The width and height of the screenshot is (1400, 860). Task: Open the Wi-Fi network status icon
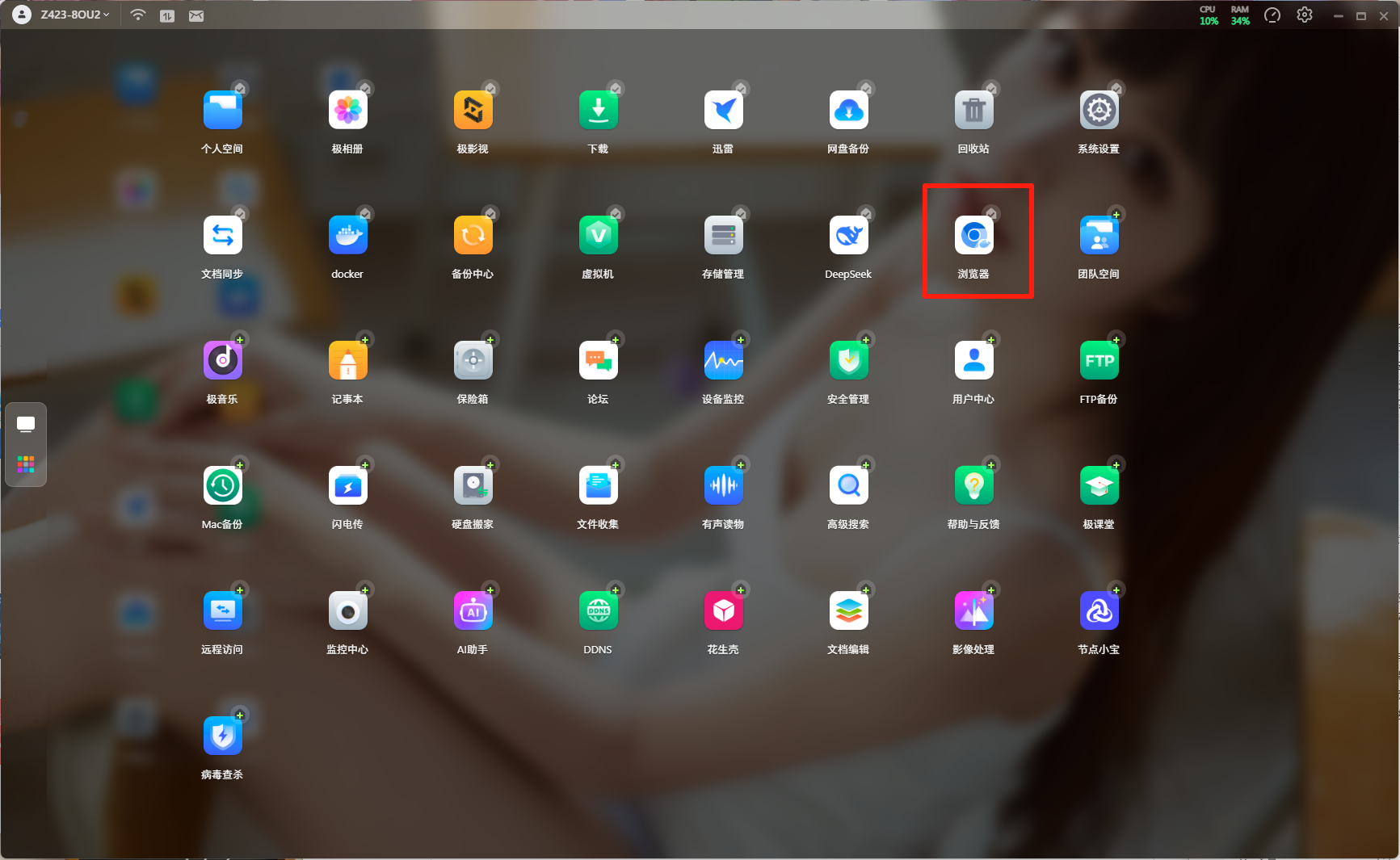coord(138,15)
